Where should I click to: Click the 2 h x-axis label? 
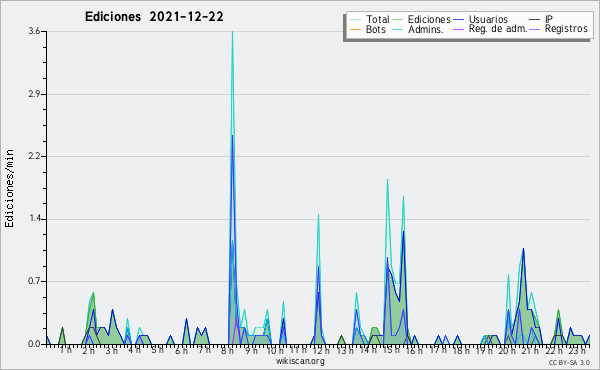coord(88,350)
